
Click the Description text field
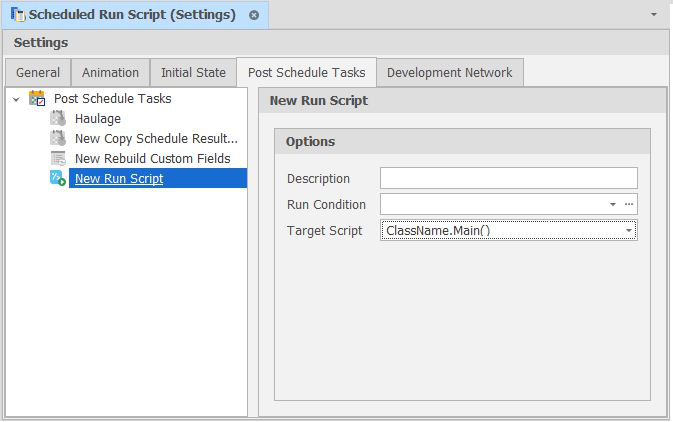click(x=508, y=179)
